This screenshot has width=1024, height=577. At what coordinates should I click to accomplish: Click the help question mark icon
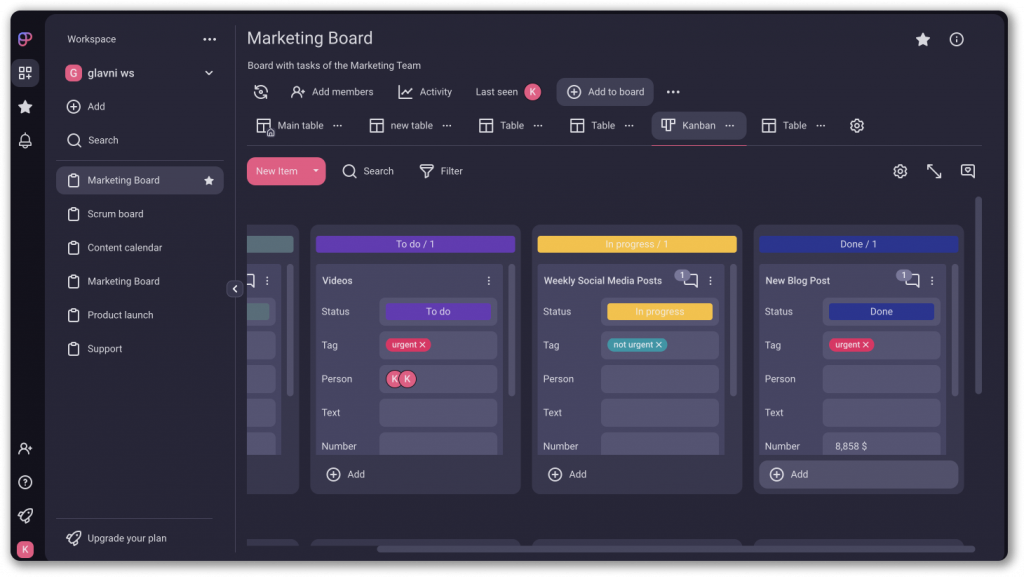(x=25, y=482)
